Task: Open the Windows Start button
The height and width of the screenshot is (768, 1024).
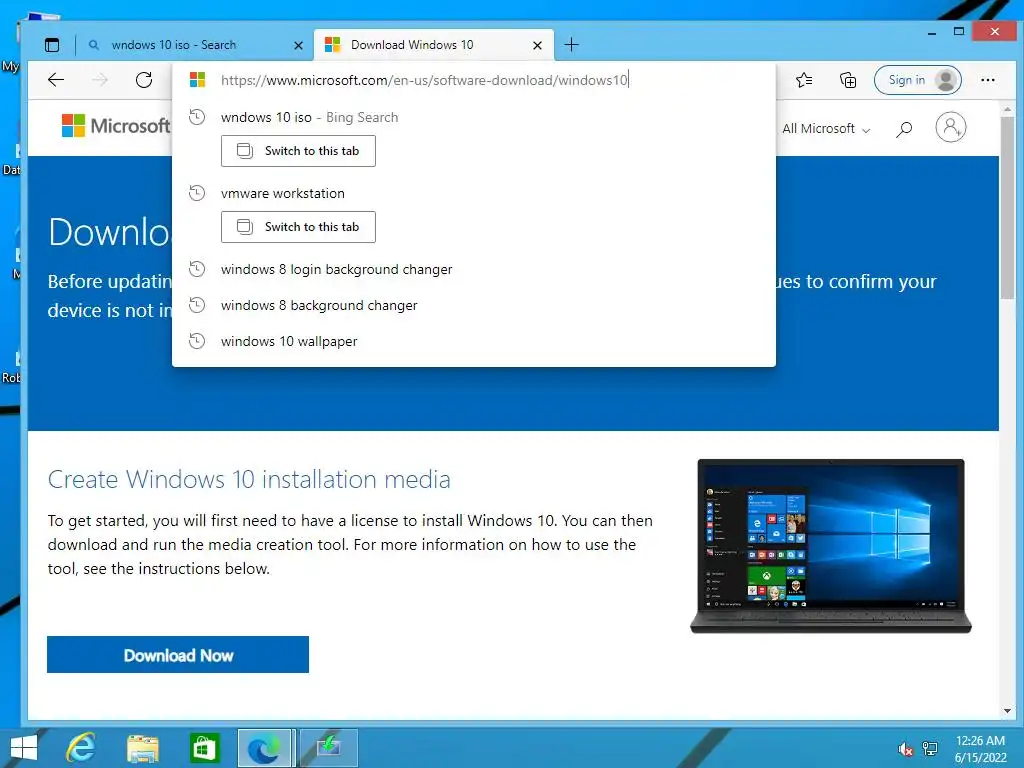Action: [24, 748]
